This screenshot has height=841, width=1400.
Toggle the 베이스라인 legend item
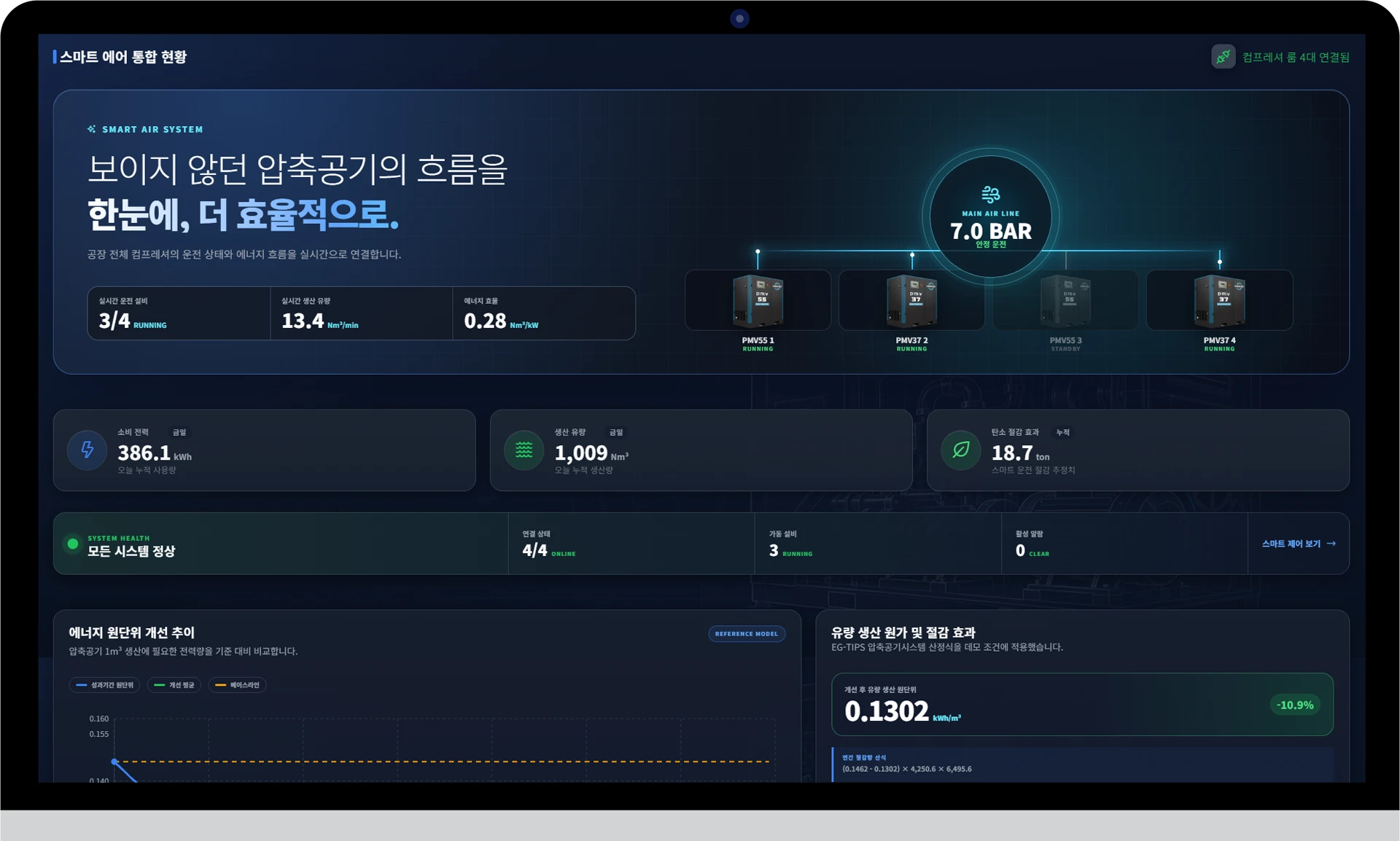tap(237, 685)
